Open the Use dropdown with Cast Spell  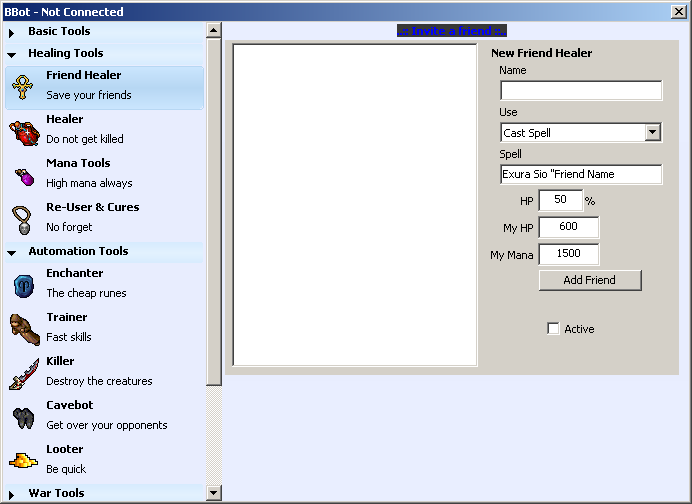coord(581,132)
